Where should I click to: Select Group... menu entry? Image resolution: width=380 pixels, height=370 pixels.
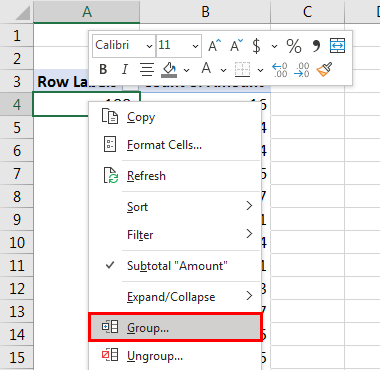(175, 328)
